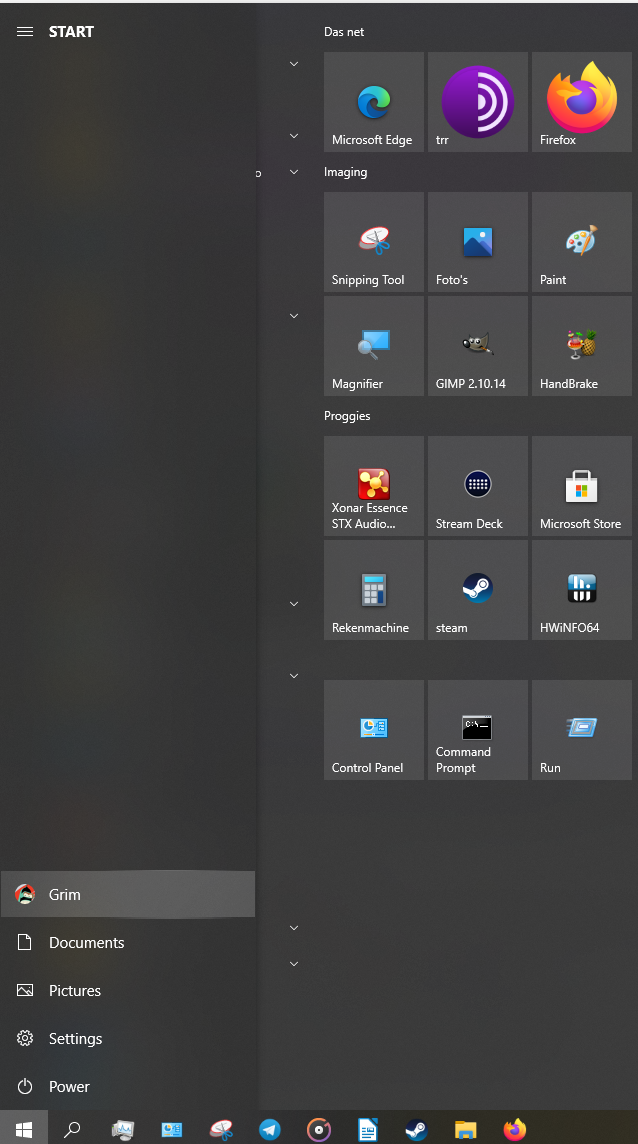Open the Pictures folder shortcut

(x=128, y=990)
